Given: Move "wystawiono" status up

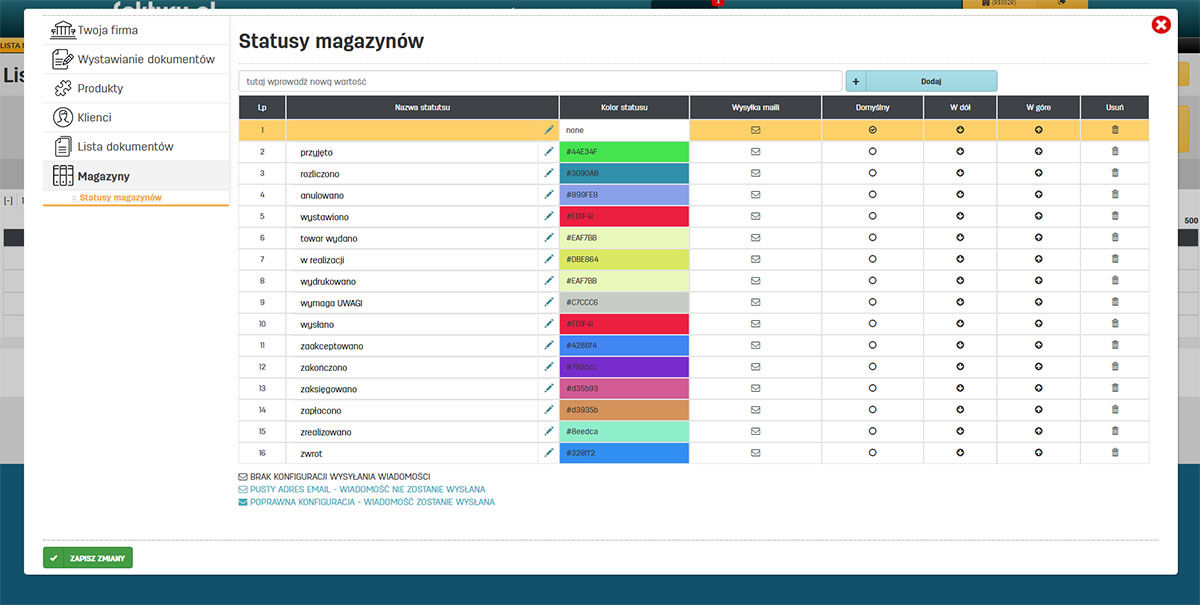Looking at the screenshot, I should (x=1037, y=215).
